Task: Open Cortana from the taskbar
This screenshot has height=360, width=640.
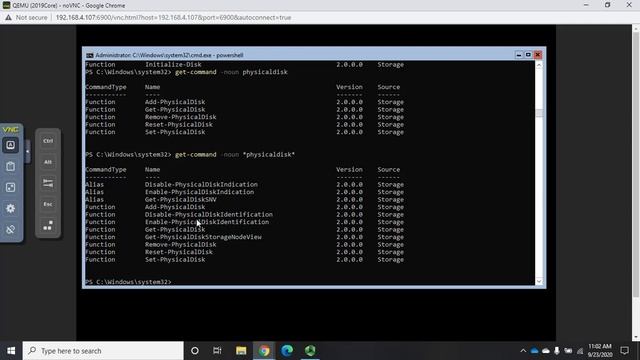Action: point(195,351)
